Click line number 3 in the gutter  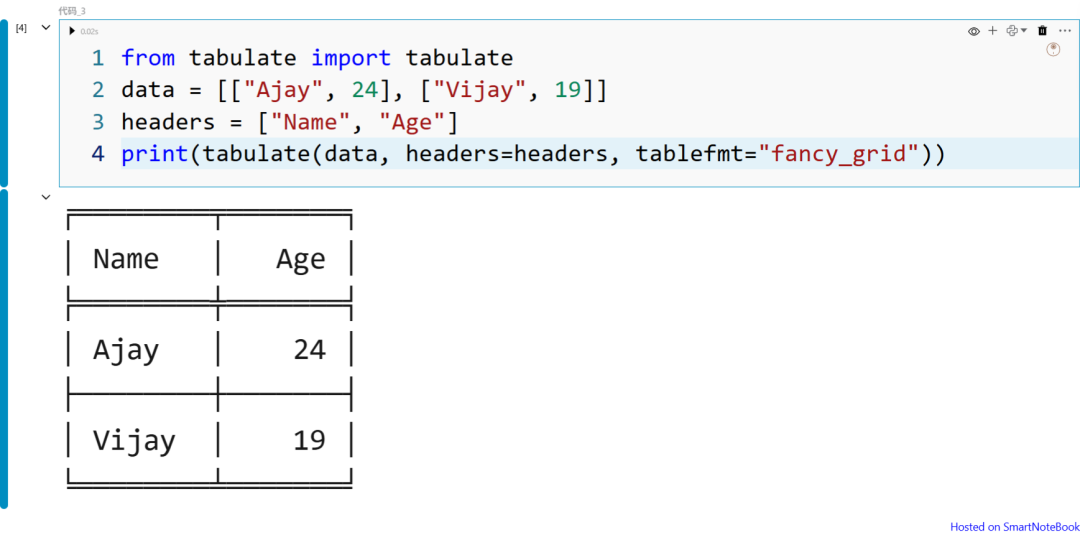pyautogui.click(x=97, y=122)
